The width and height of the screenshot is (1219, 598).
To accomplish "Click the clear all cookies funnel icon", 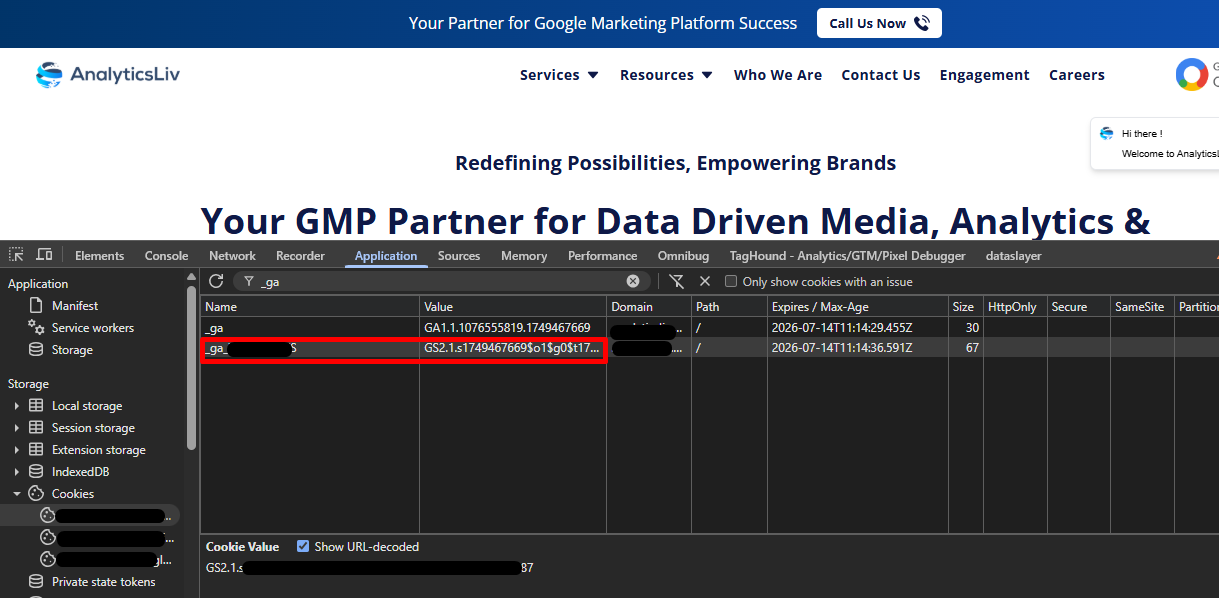I will (677, 282).
